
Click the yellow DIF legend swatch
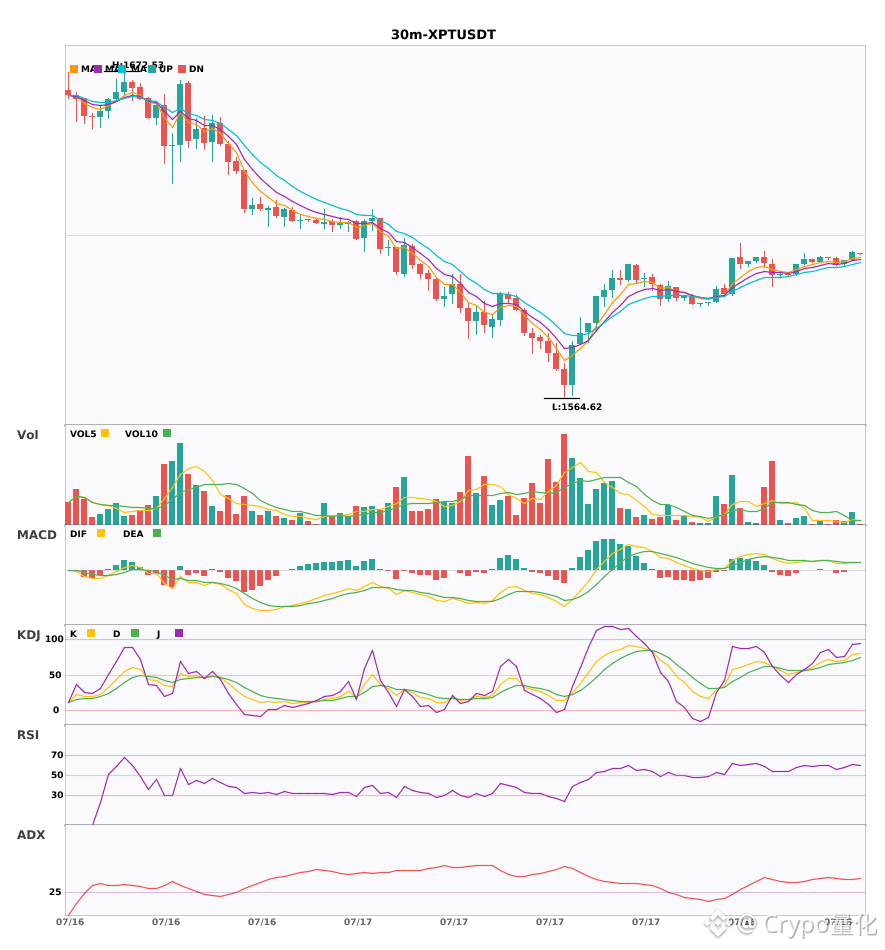click(x=101, y=533)
